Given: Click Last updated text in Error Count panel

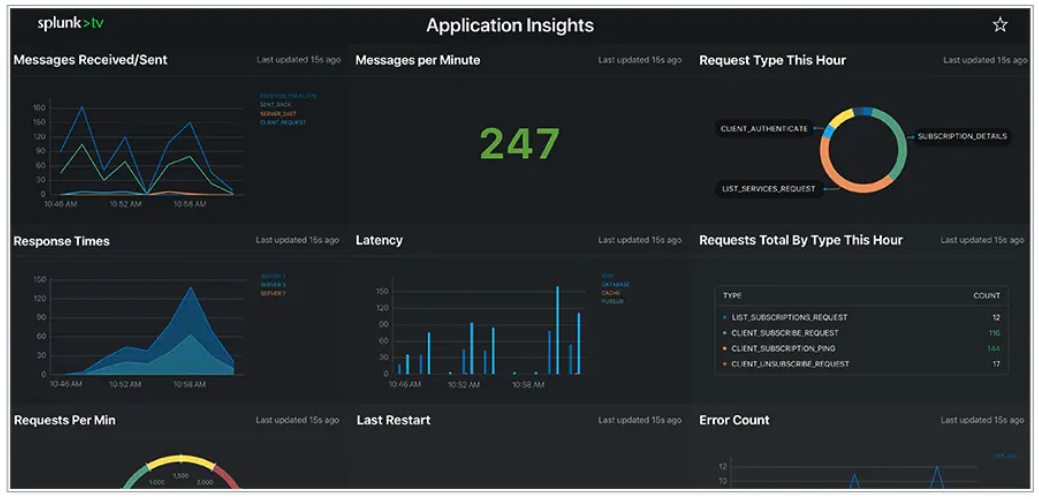Looking at the screenshot, I should (x=983, y=420).
